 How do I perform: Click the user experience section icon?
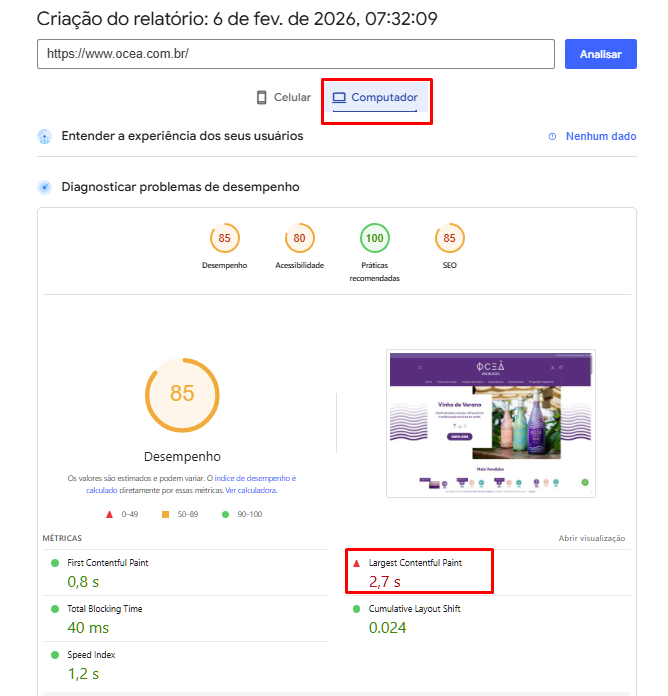[44, 136]
